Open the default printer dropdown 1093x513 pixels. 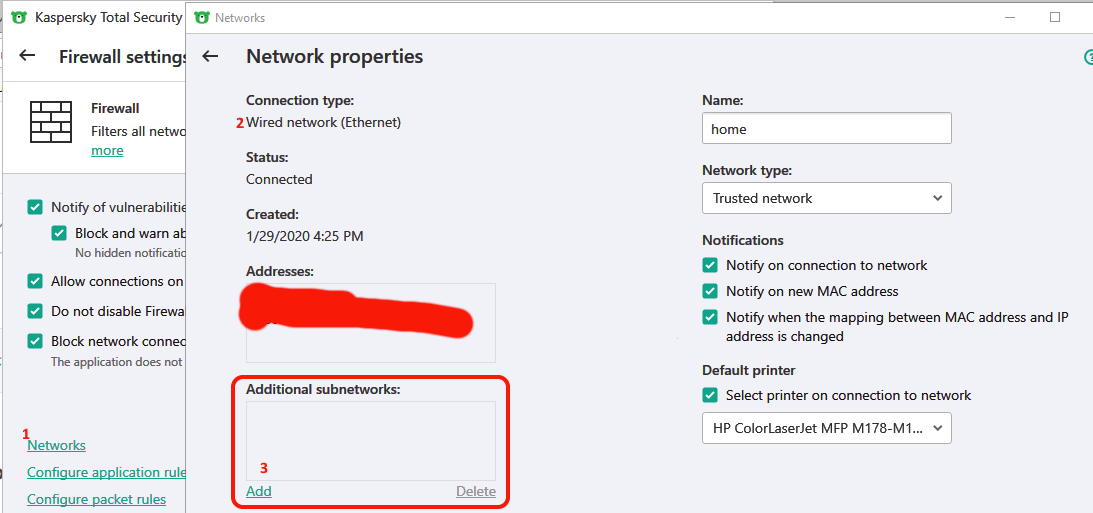tap(827, 428)
